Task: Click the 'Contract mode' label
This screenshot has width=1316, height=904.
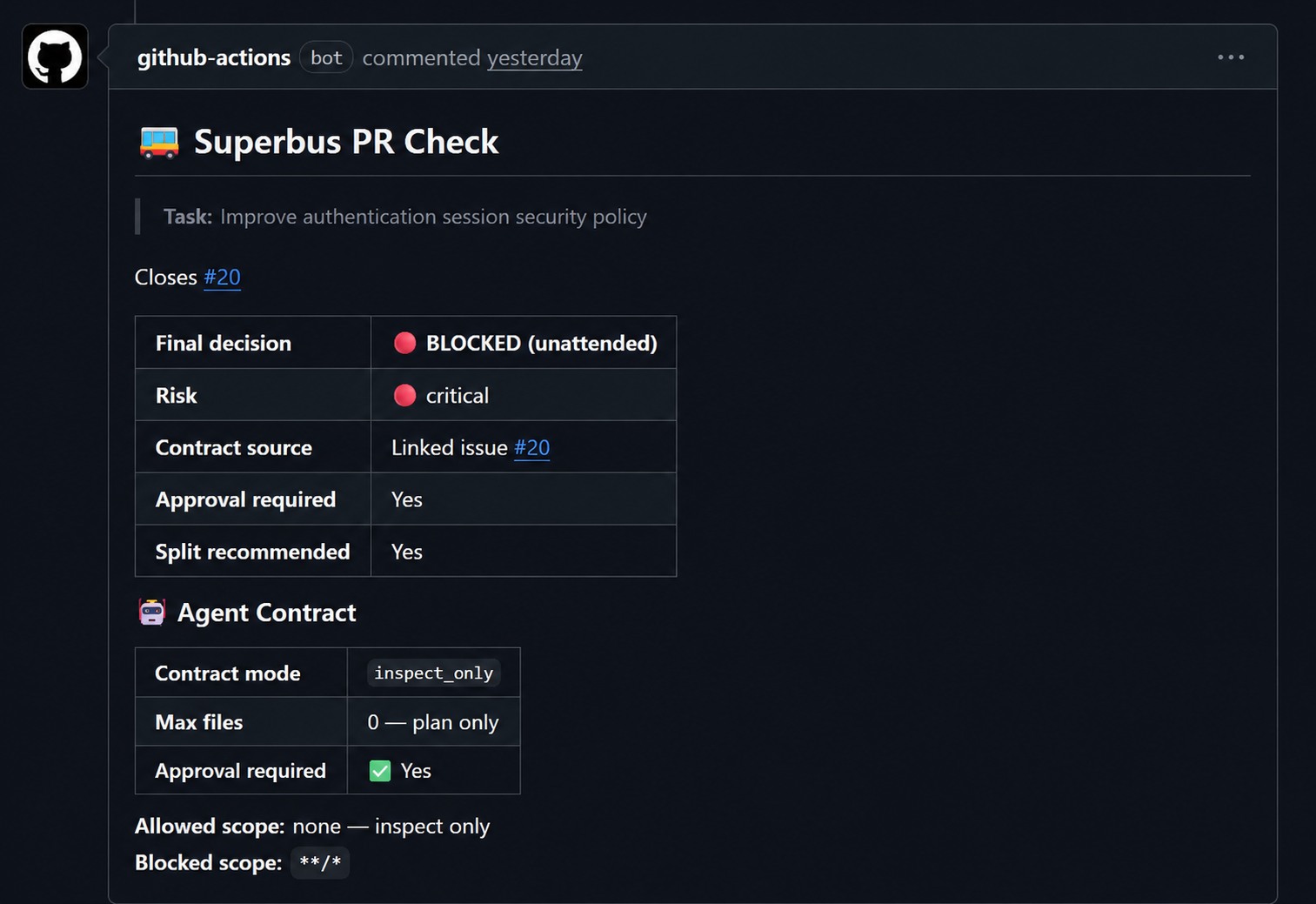Action: [228, 673]
